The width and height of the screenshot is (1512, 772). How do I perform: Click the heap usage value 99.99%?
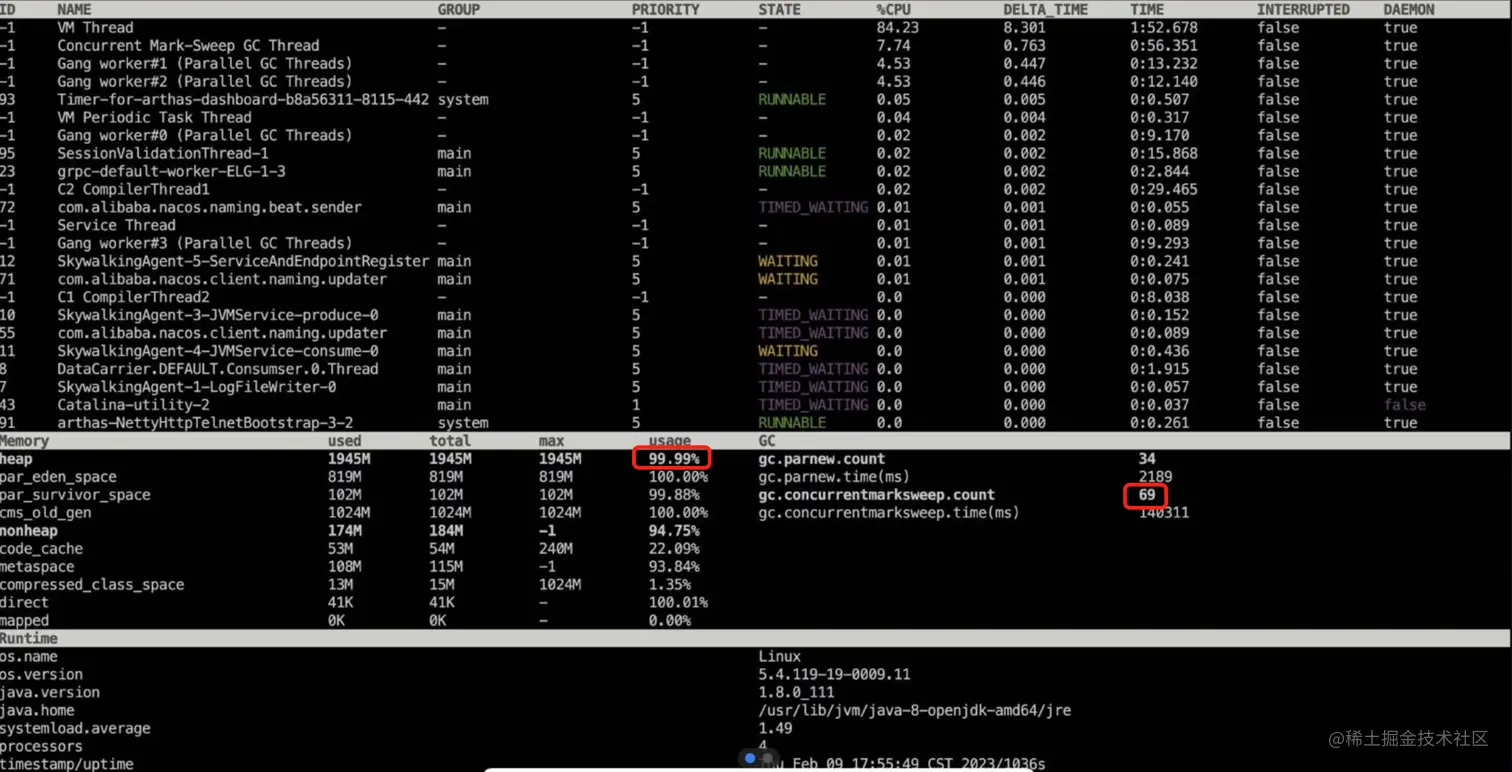point(673,459)
